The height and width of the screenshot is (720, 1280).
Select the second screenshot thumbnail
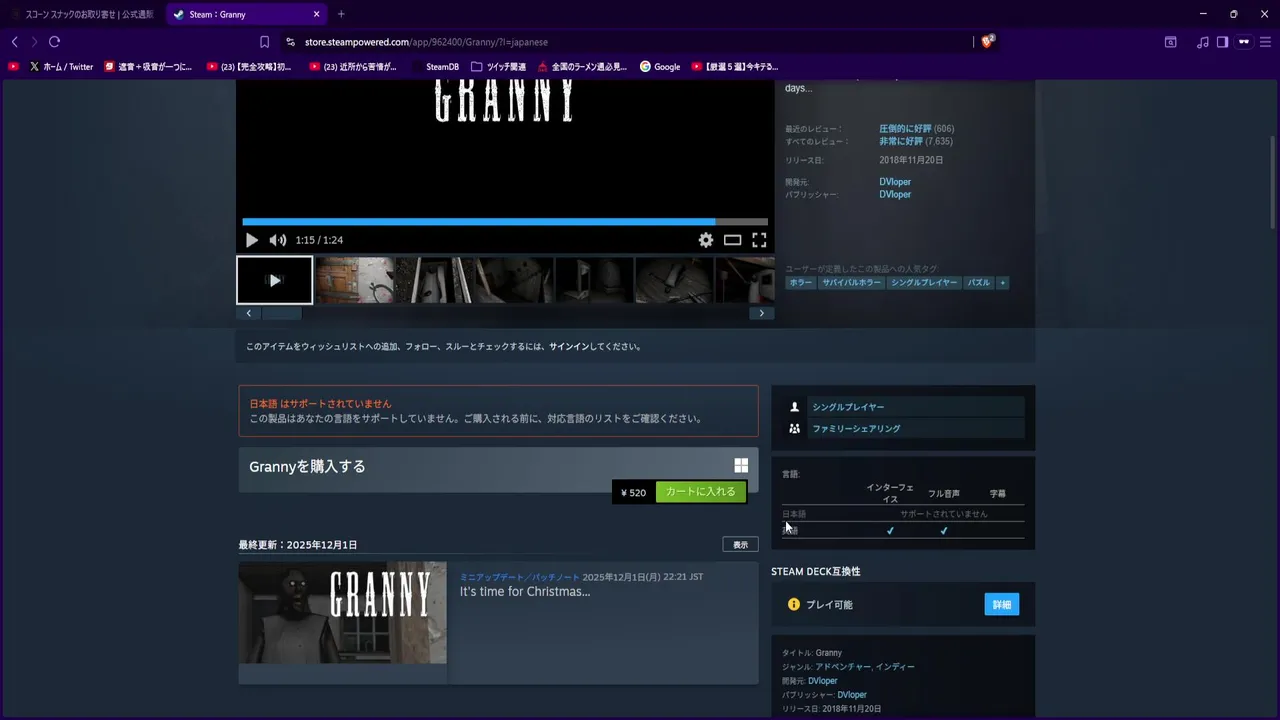pyautogui.click(x=355, y=280)
